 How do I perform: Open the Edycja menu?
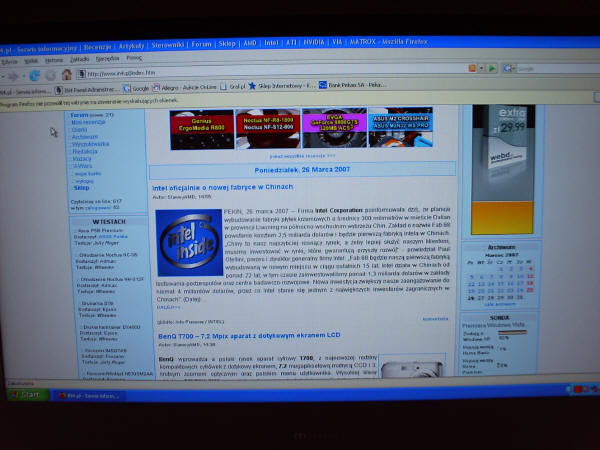pyautogui.click(x=9, y=62)
